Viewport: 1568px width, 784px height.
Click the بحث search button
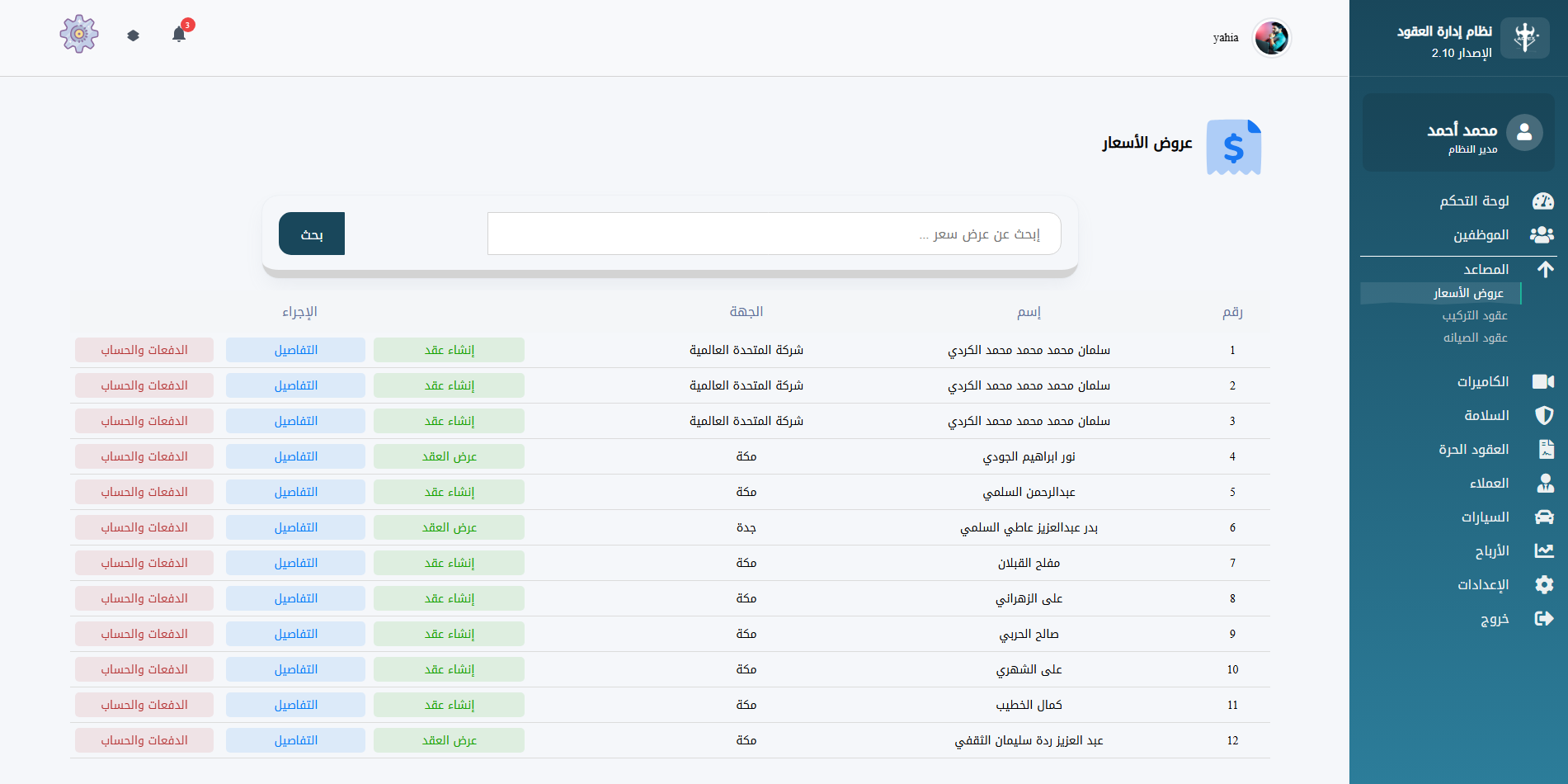pos(312,234)
